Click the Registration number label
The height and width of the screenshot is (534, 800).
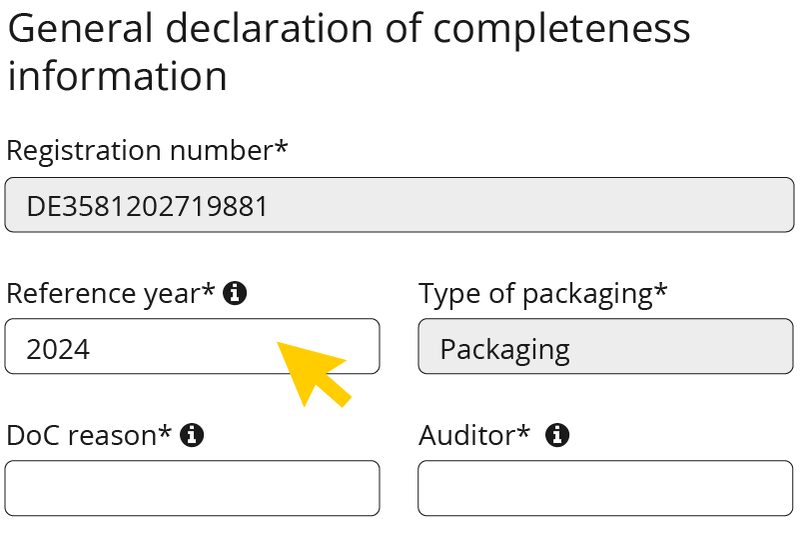tap(147, 151)
